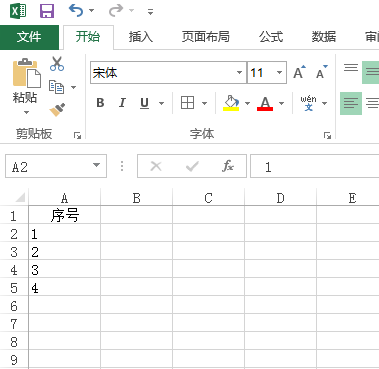379x369 pixels.
Task: Switch to the 开始 tab
Action: (x=88, y=37)
